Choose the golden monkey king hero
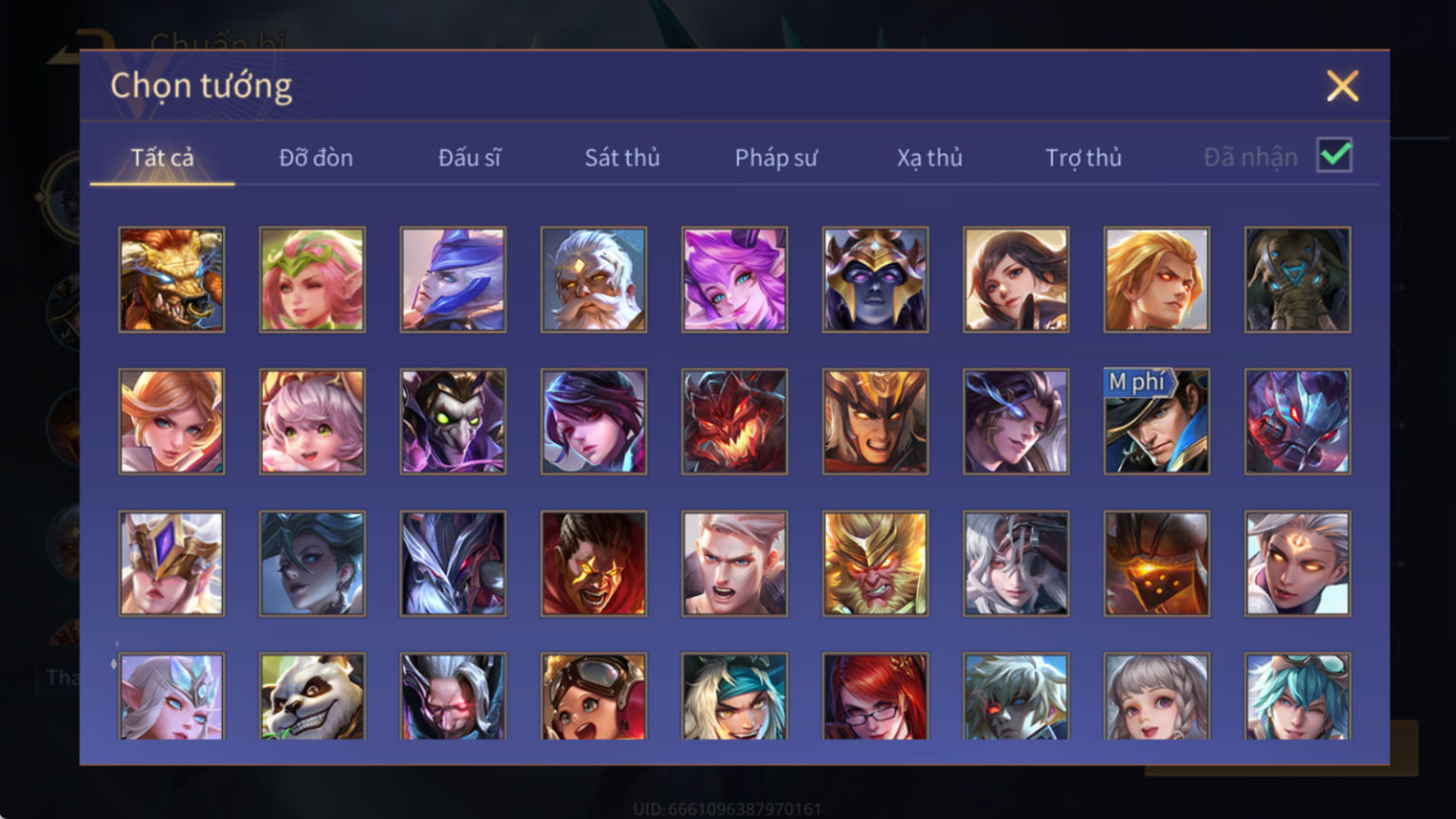The width and height of the screenshot is (1456, 819). pyautogui.click(x=875, y=564)
